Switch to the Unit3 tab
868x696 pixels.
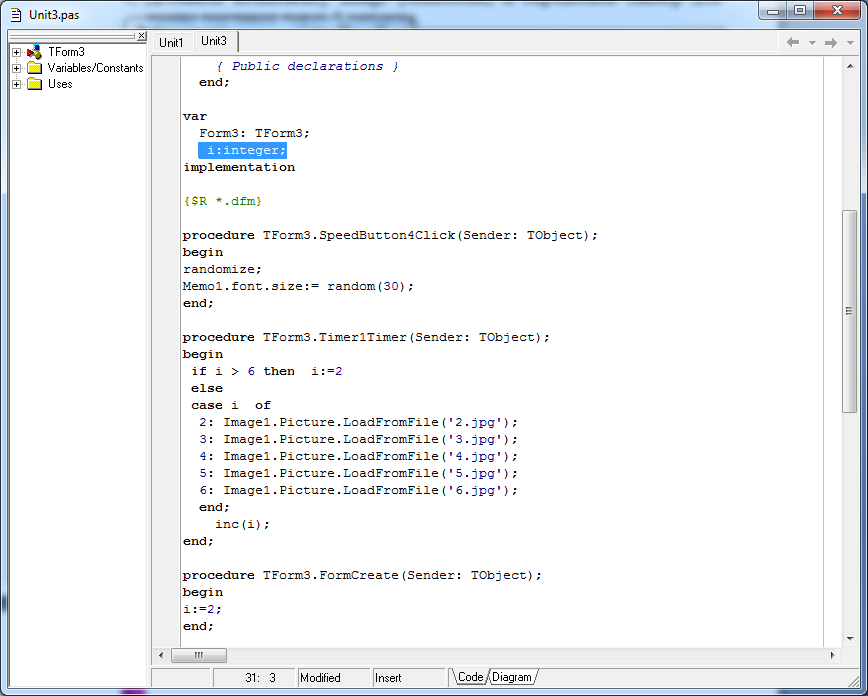click(x=214, y=41)
